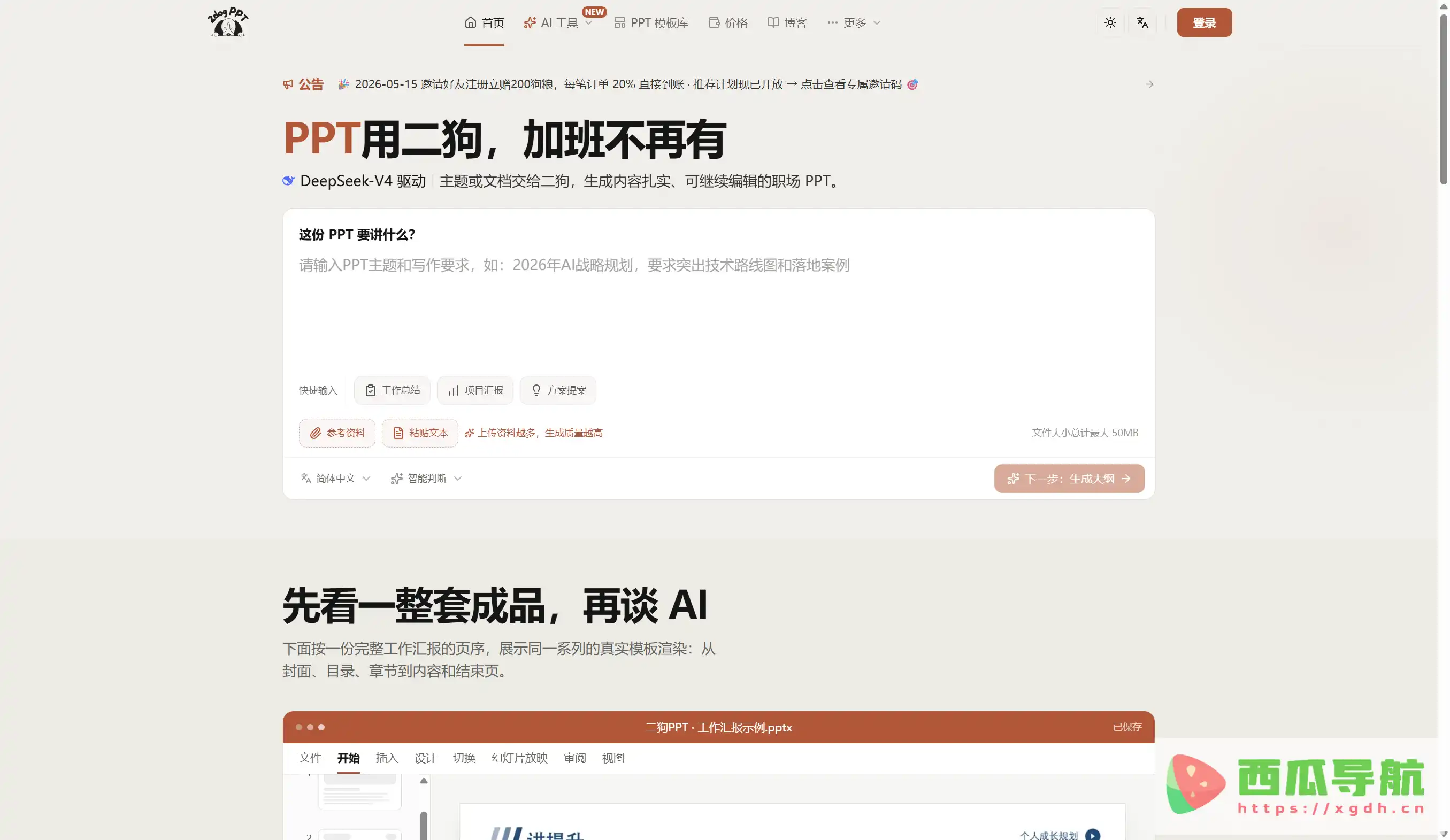Viewport: 1450px width, 840px height.
Task: Select the 开始 tab in PPT preview
Action: (348, 758)
